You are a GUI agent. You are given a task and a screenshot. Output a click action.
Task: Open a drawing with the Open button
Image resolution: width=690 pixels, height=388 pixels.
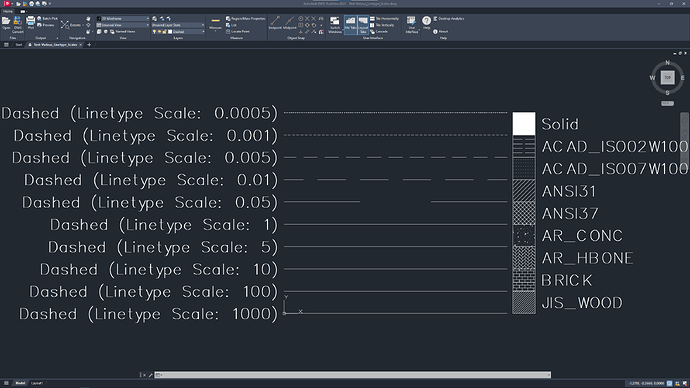point(6,23)
